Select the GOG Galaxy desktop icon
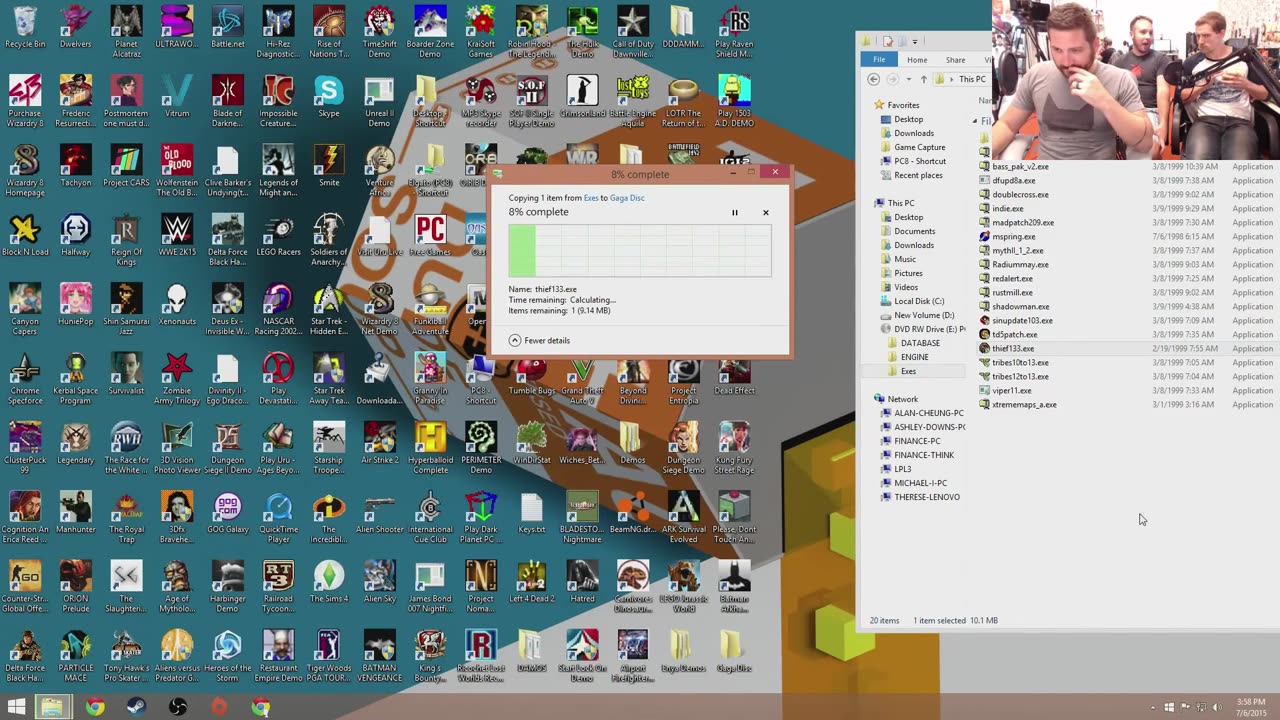 (x=228, y=512)
